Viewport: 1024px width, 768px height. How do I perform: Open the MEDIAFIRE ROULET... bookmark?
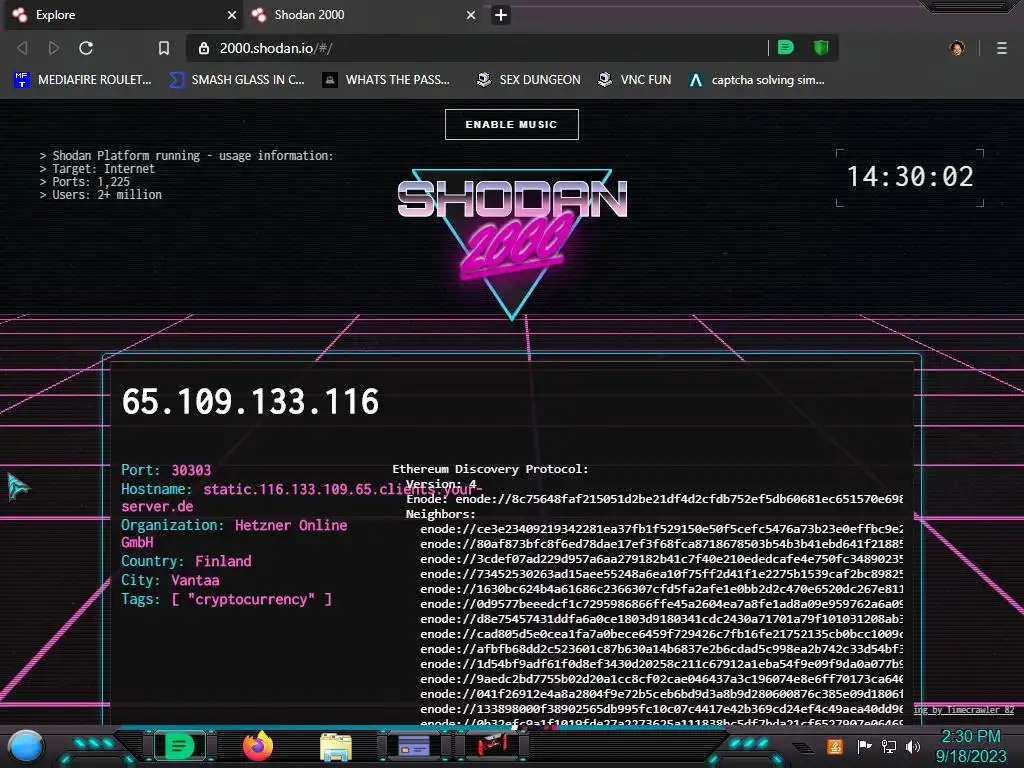(x=82, y=80)
